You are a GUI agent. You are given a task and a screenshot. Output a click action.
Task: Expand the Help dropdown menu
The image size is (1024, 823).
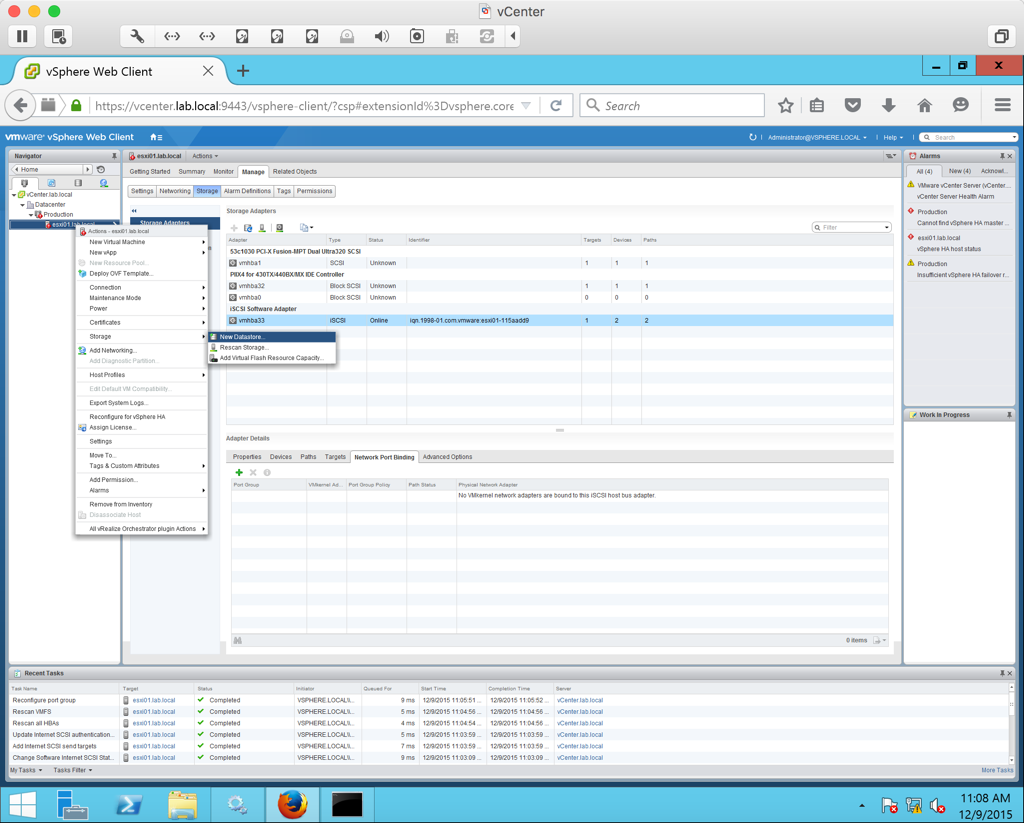click(x=892, y=137)
